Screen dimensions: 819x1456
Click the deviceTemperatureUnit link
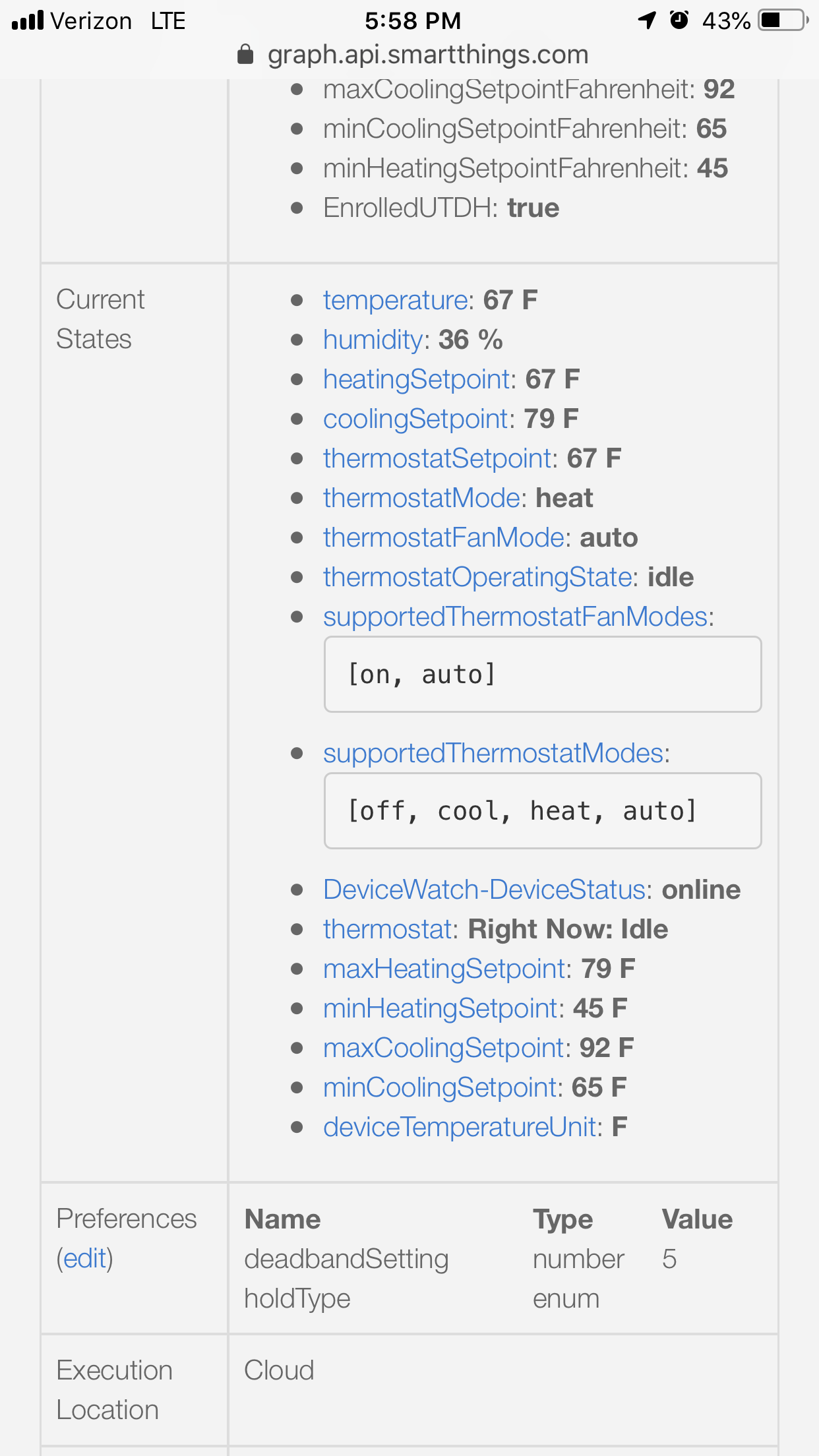point(460,1127)
